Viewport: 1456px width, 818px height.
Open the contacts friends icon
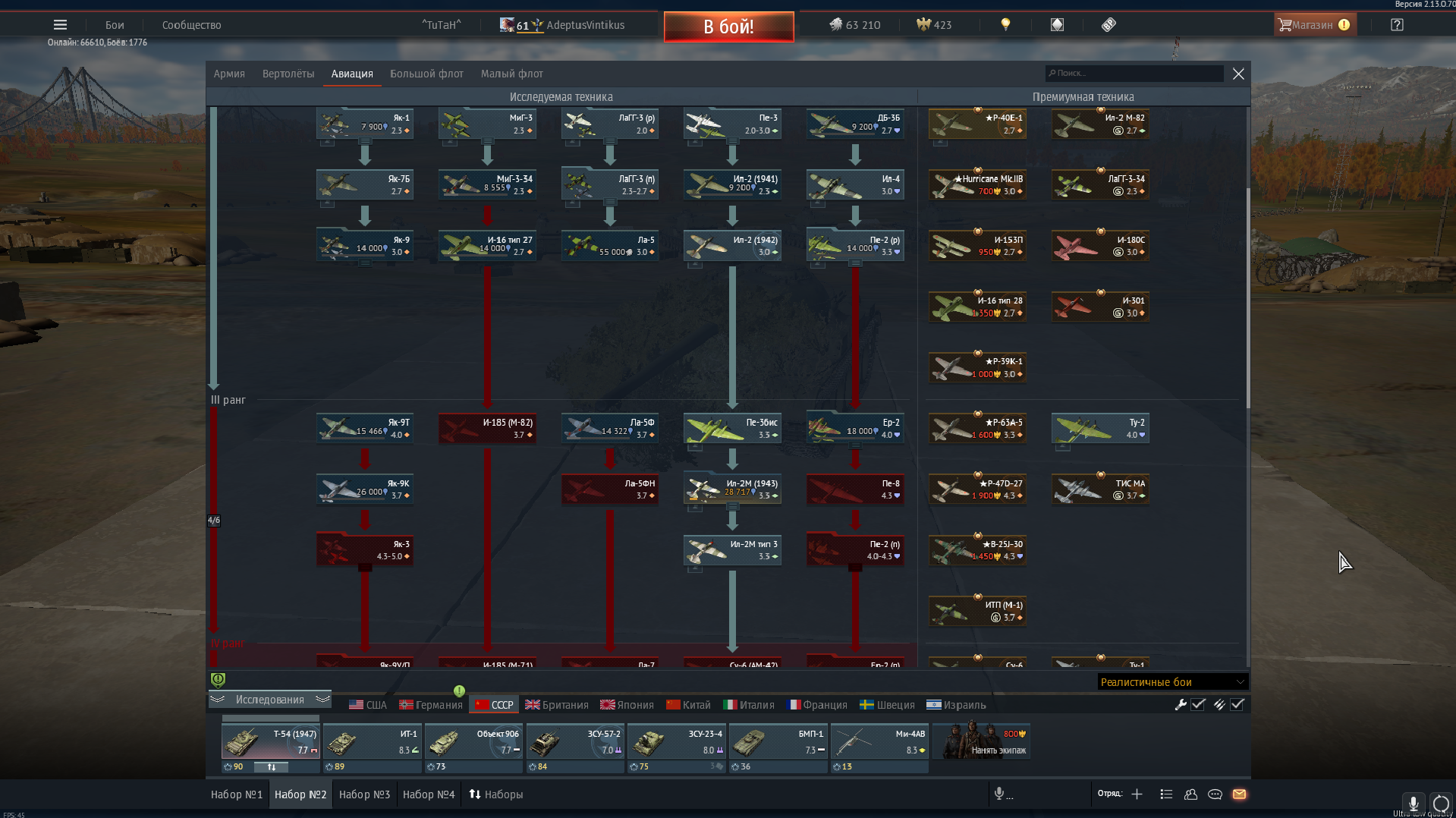click(1190, 794)
